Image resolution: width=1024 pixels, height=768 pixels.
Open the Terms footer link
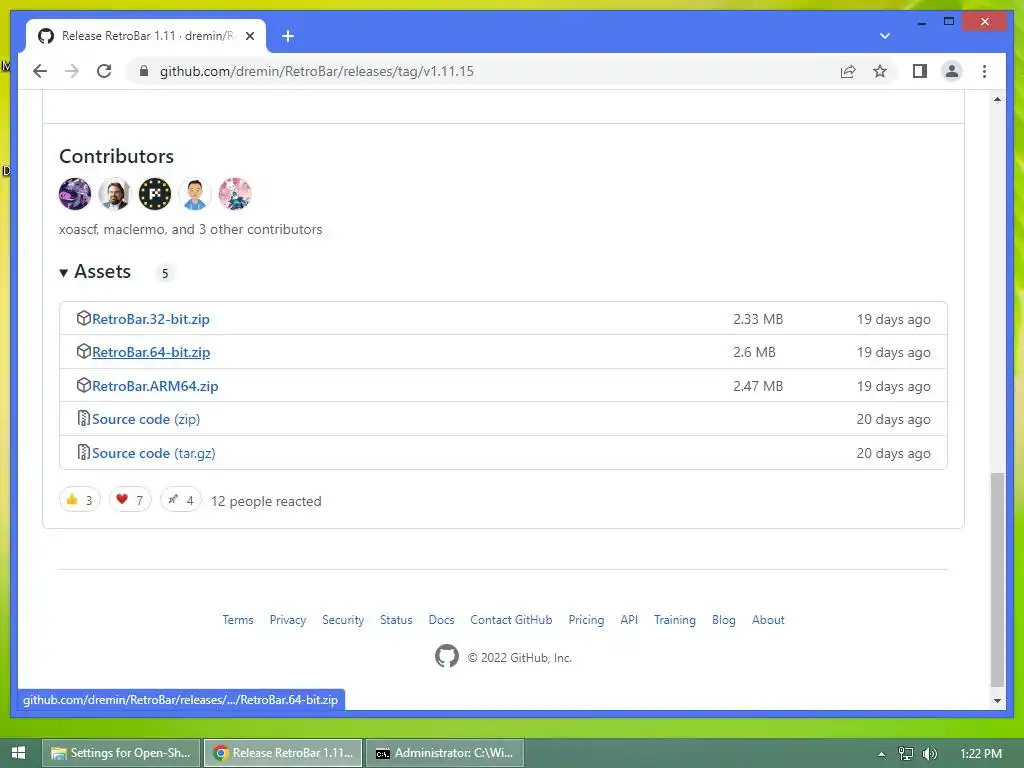pos(238,620)
